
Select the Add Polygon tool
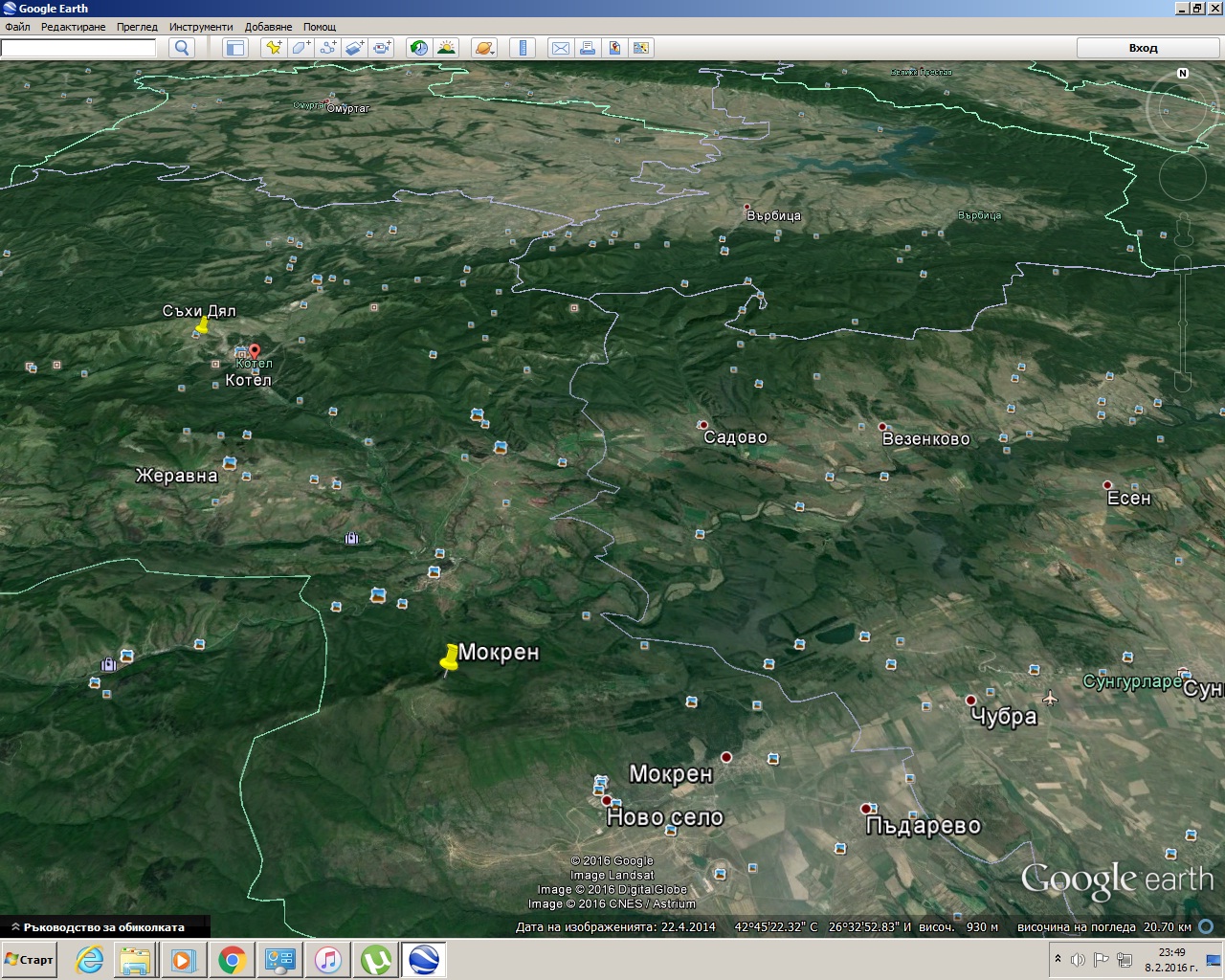pyautogui.click(x=301, y=48)
